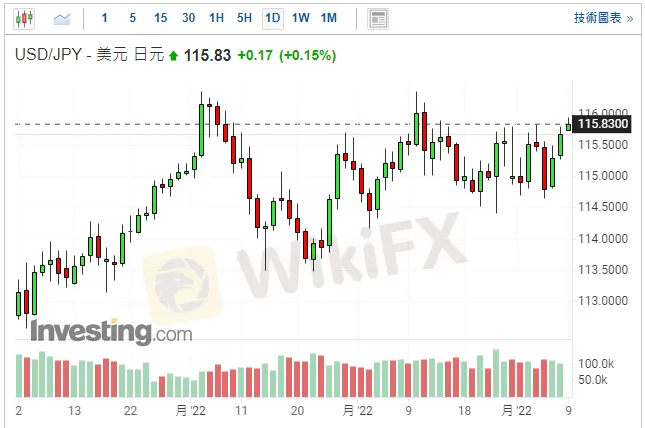
Task: Select the 1D daily timeframe
Action: point(272,18)
